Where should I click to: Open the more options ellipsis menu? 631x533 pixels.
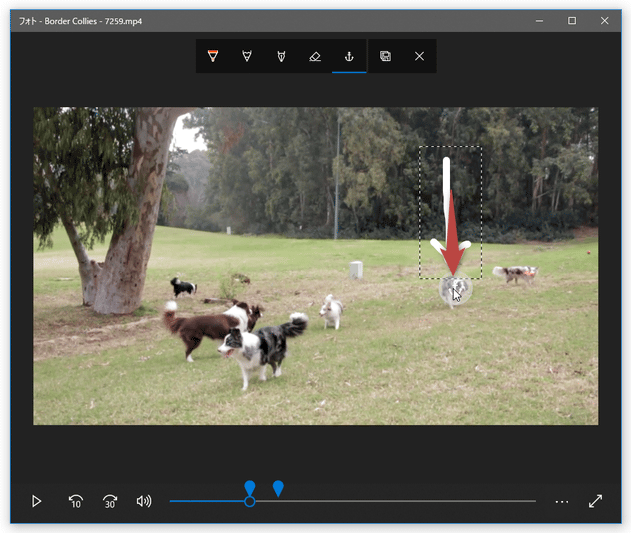[562, 501]
